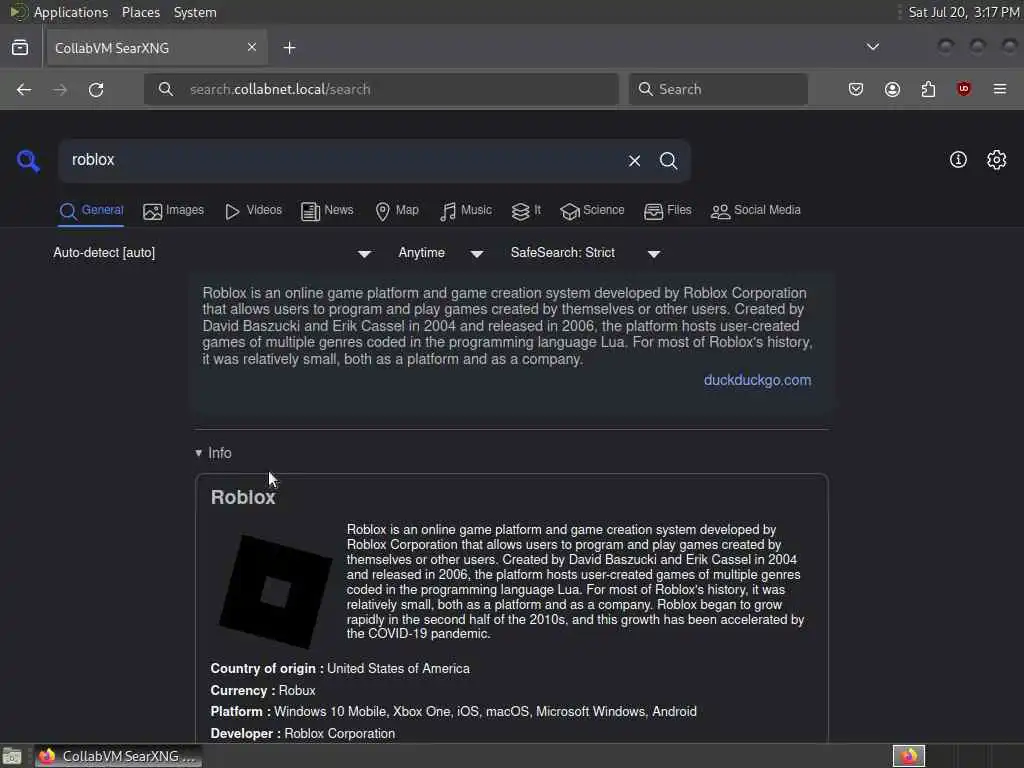Viewport: 1024px width, 768px height.
Task: Click the Show Desktop taskbar icon
Action: point(12,756)
